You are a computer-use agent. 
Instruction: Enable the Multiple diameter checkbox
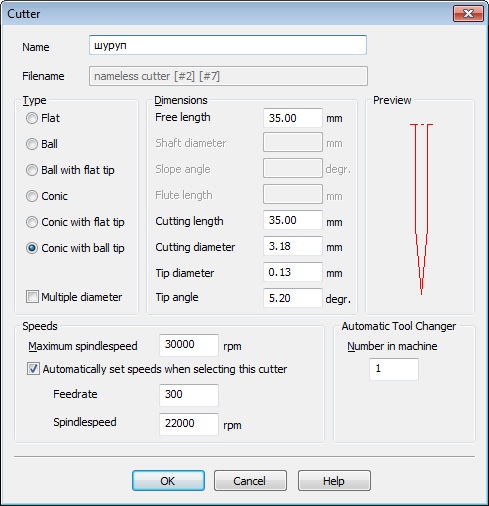(32, 297)
